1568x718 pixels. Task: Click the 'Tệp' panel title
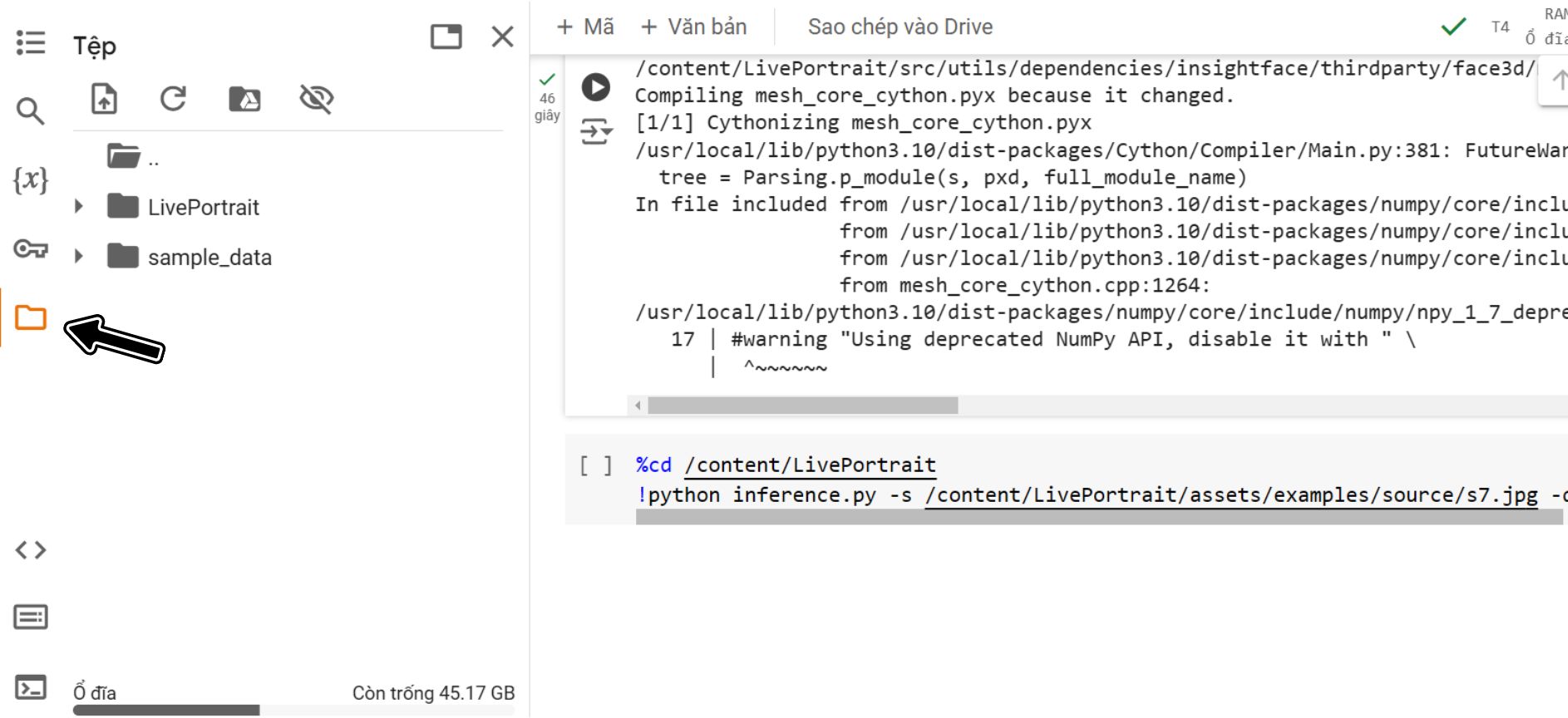click(x=95, y=46)
